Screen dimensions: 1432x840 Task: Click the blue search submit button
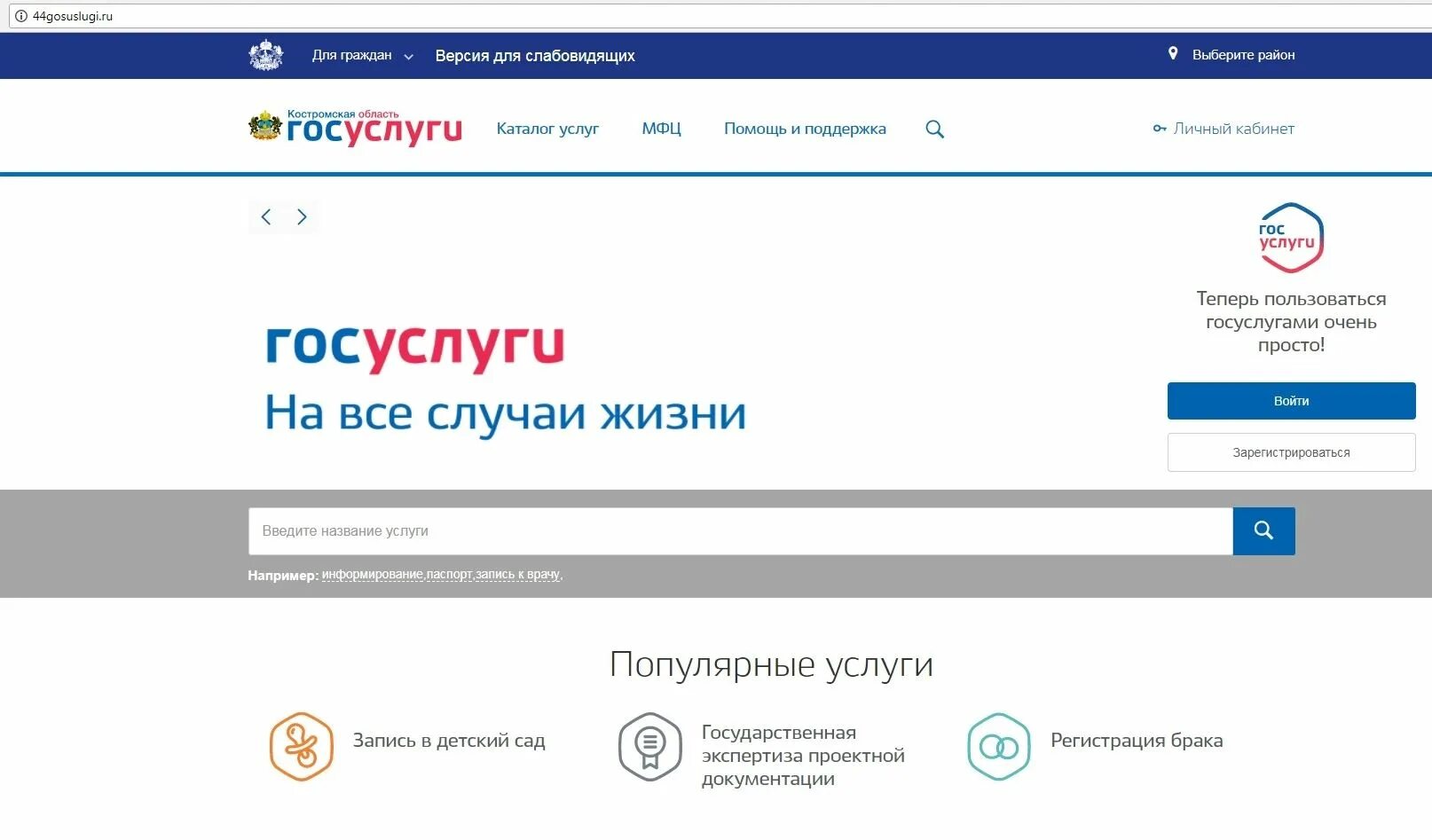click(x=1263, y=531)
